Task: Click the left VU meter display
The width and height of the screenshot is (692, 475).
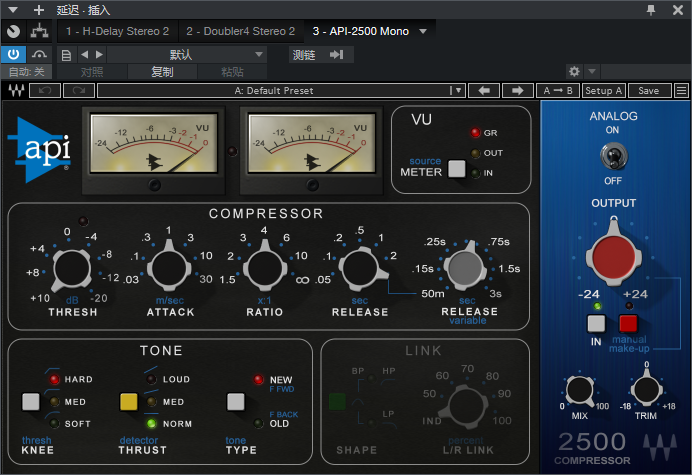Action: point(154,143)
